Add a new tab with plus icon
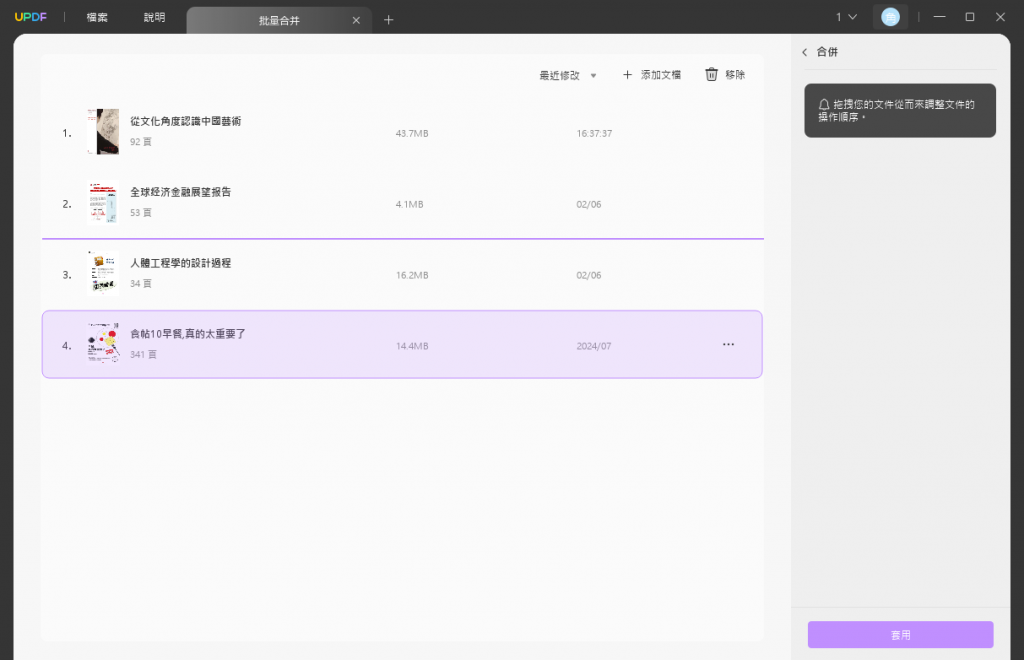The height and width of the screenshot is (660, 1024). (x=389, y=20)
